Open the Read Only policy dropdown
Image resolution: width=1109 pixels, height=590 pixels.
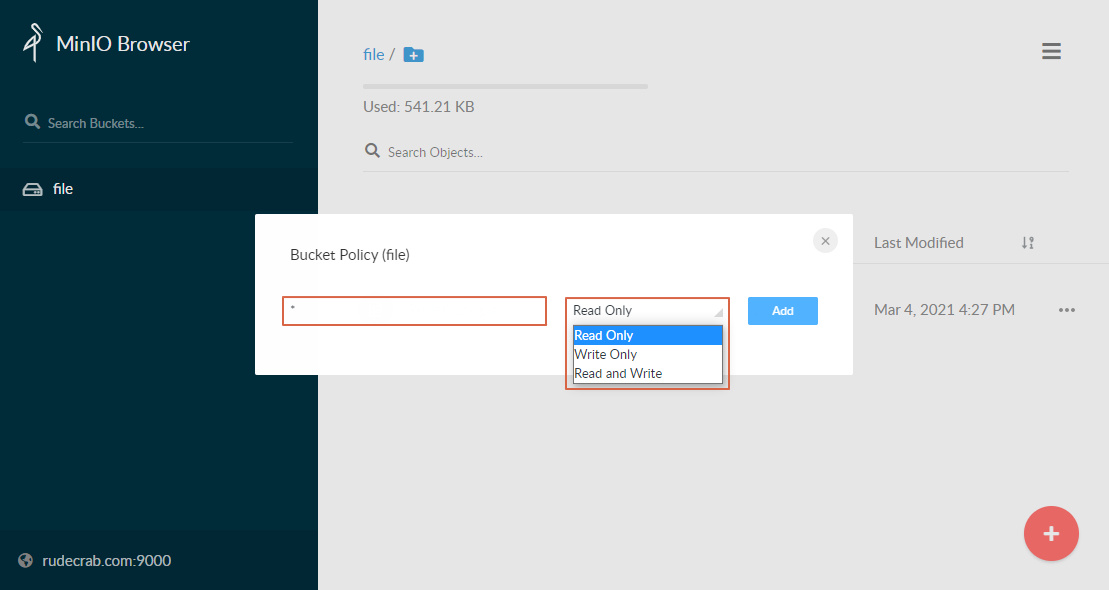click(647, 311)
